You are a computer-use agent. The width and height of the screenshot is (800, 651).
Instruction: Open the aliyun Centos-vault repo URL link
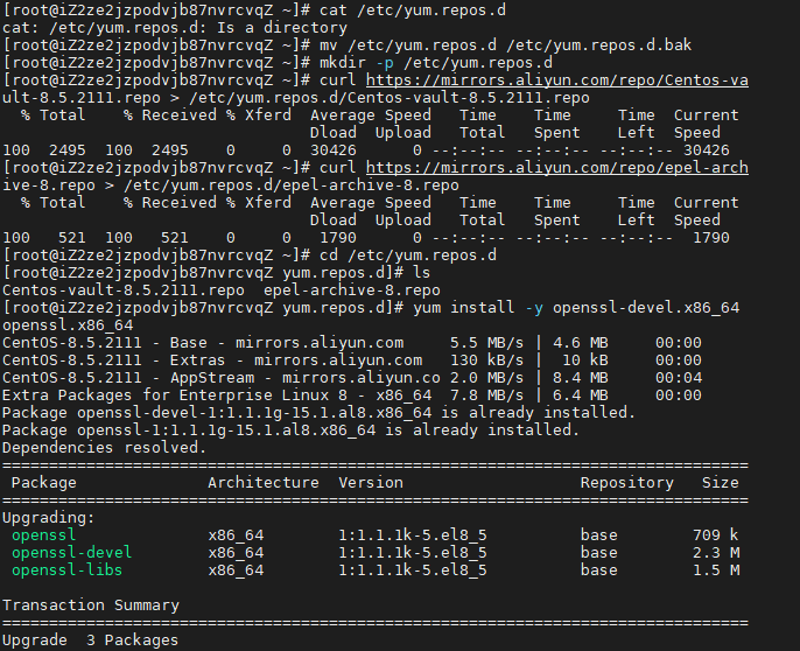click(x=557, y=81)
